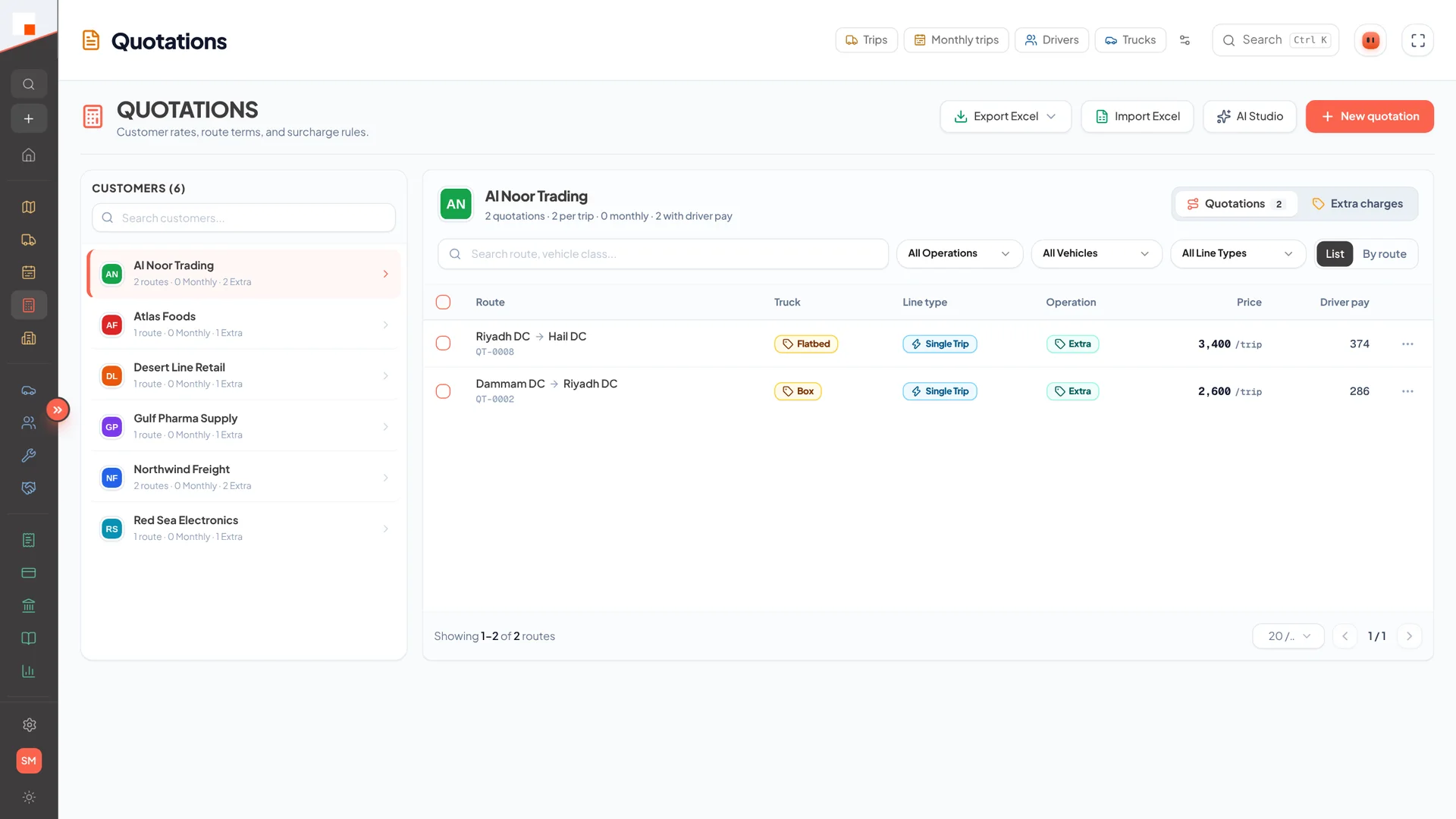
Task: Go to Trucks in the top navigation
Action: click(1130, 40)
